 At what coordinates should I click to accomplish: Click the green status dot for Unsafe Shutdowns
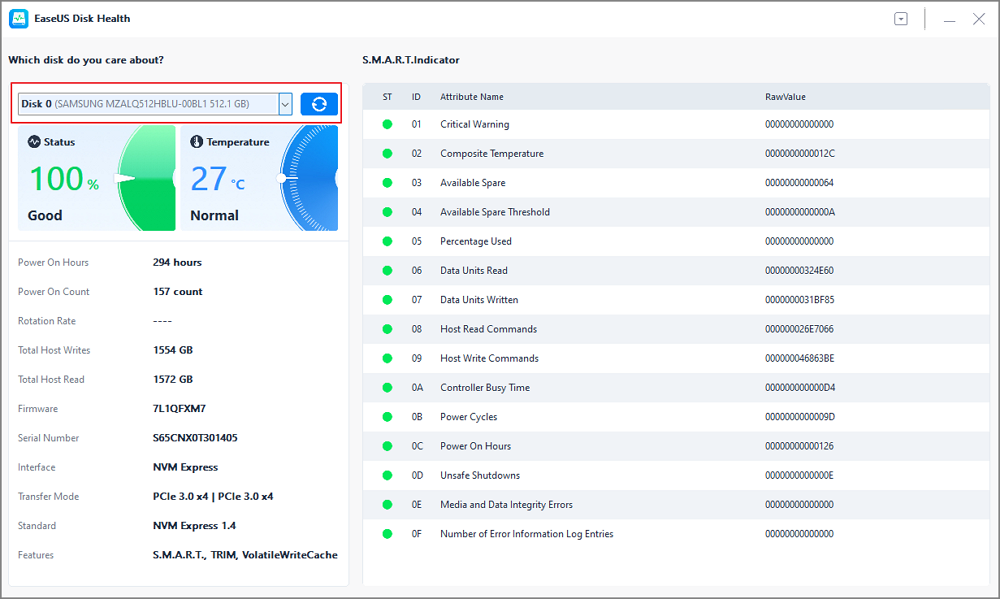point(387,476)
